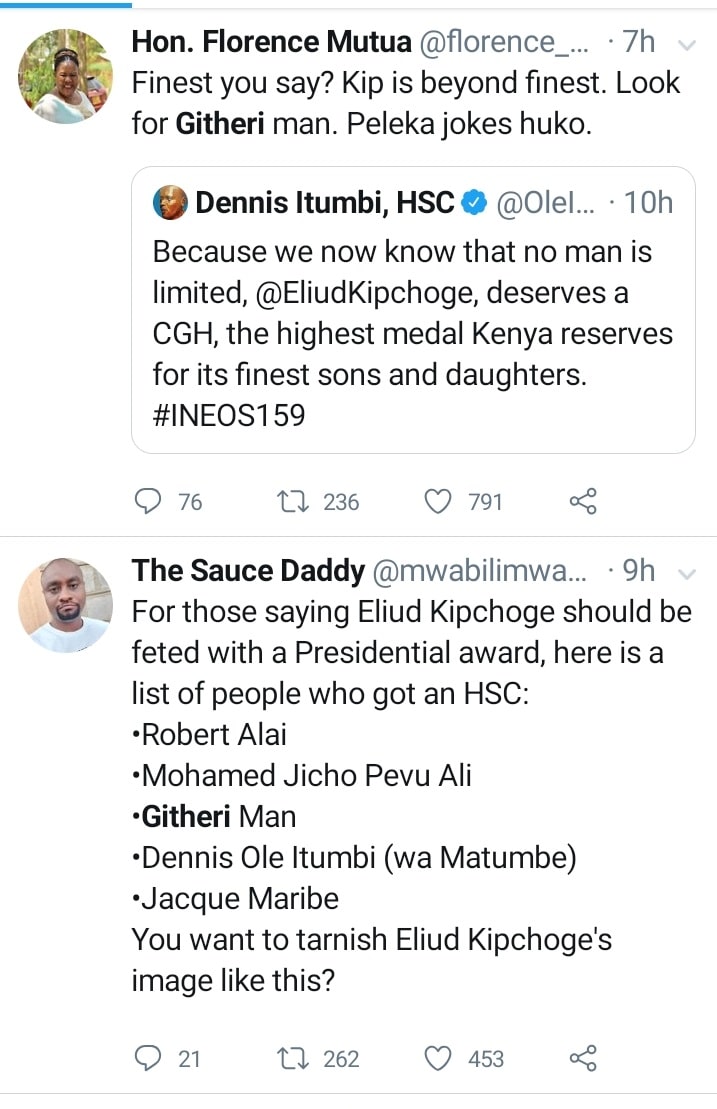Open Florence Mutua's profile picture
717x1109 pixels.
point(66,77)
